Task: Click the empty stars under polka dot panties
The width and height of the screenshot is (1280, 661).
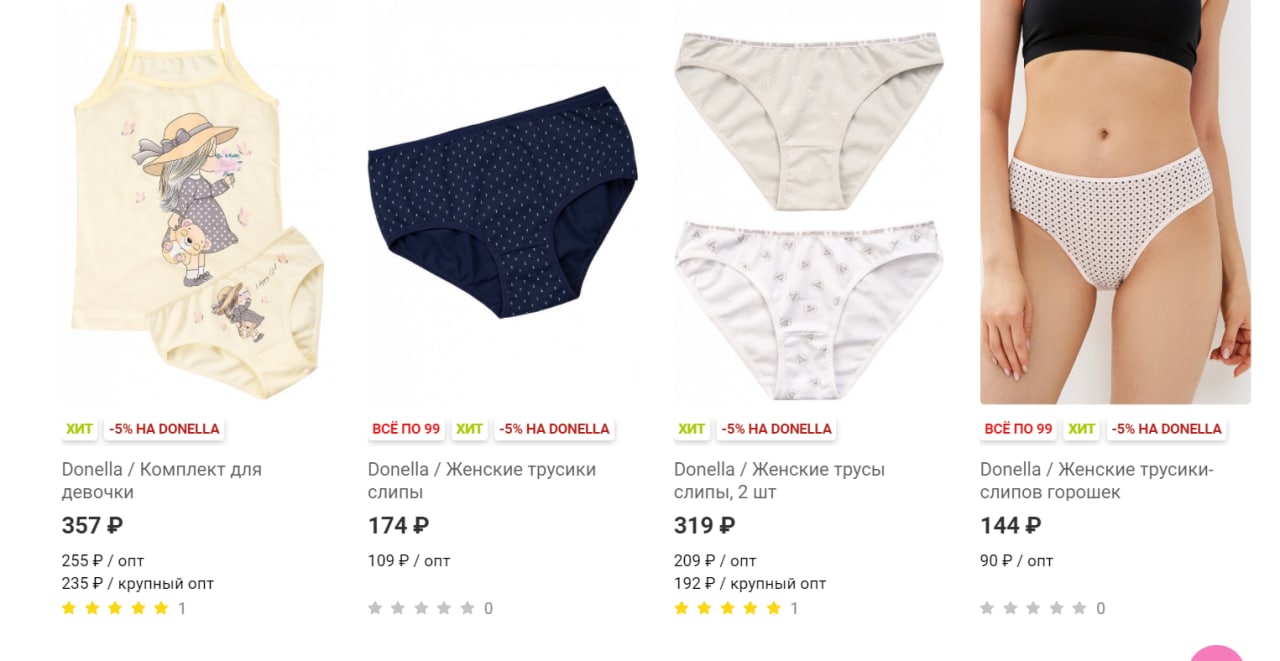Action: coord(1033,608)
